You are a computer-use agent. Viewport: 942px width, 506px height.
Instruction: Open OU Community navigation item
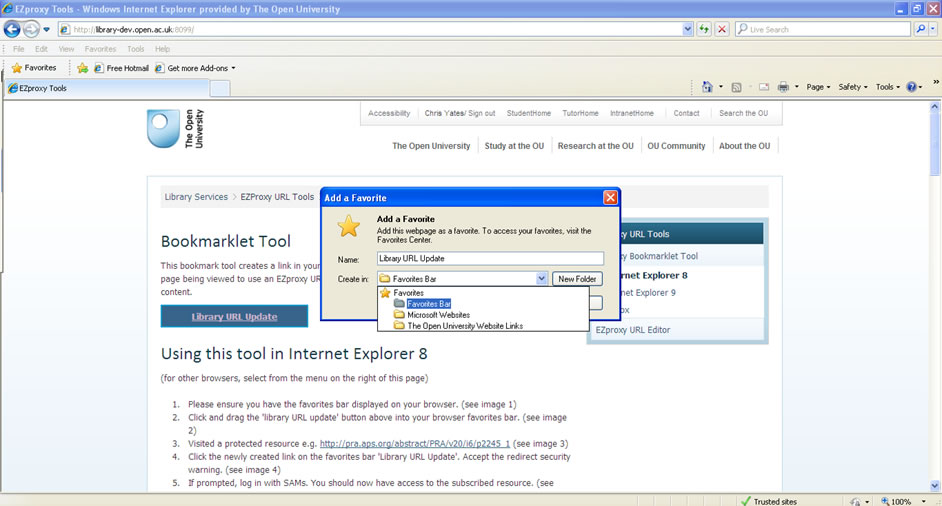pyautogui.click(x=676, y=146)
